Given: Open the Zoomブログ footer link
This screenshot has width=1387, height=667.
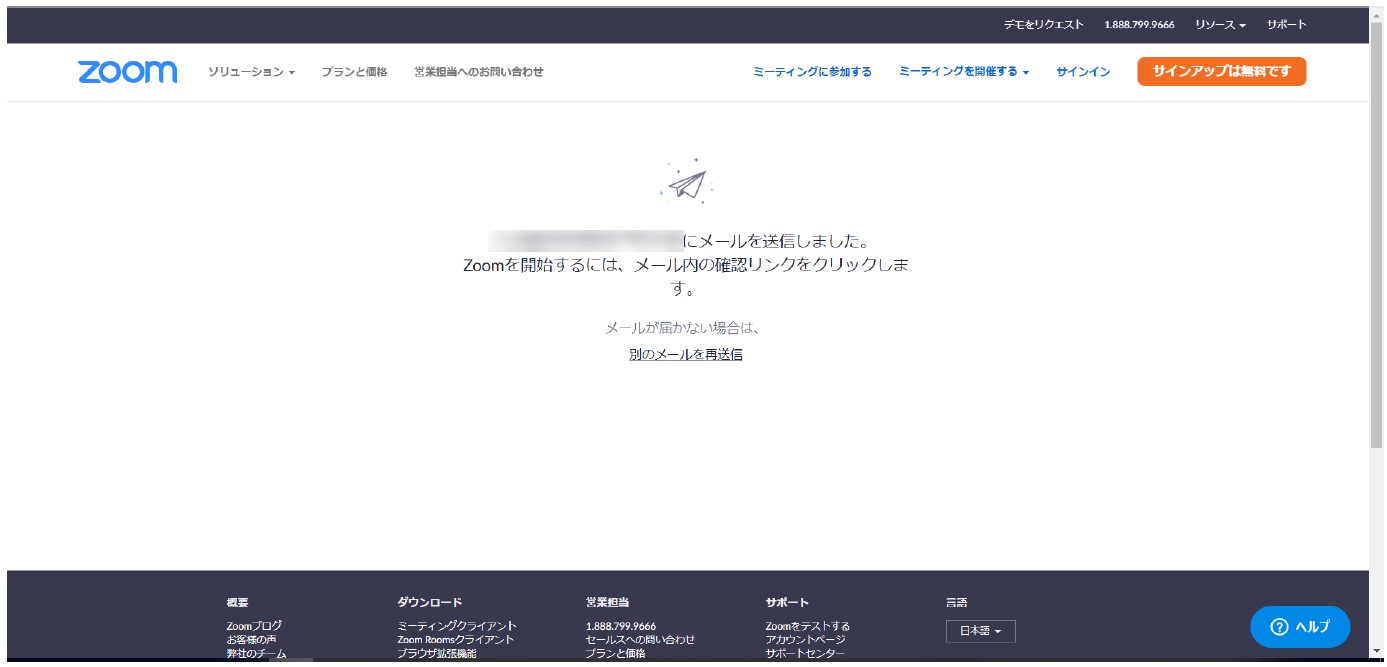Looking at the screenshot, I should 254,626.
